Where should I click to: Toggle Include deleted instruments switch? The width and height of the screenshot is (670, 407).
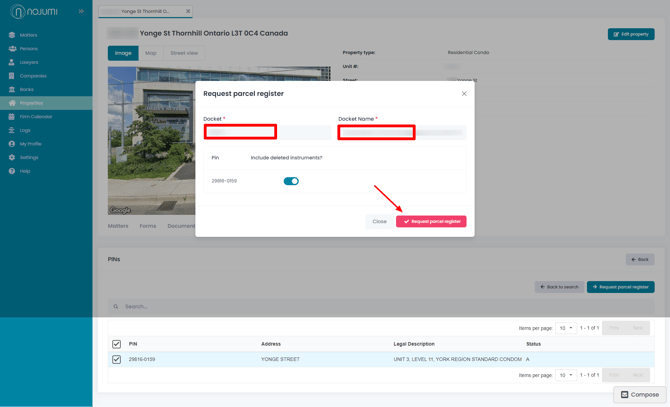point(291,181)
